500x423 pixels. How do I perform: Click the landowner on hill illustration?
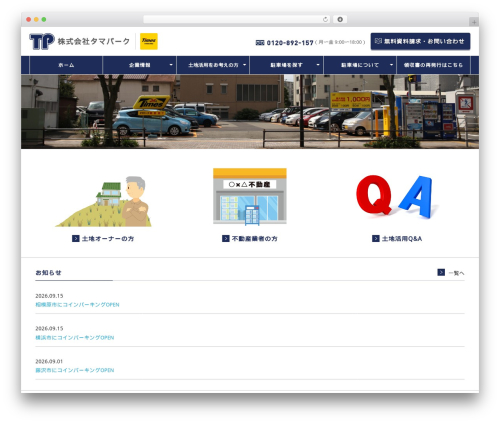103,201
